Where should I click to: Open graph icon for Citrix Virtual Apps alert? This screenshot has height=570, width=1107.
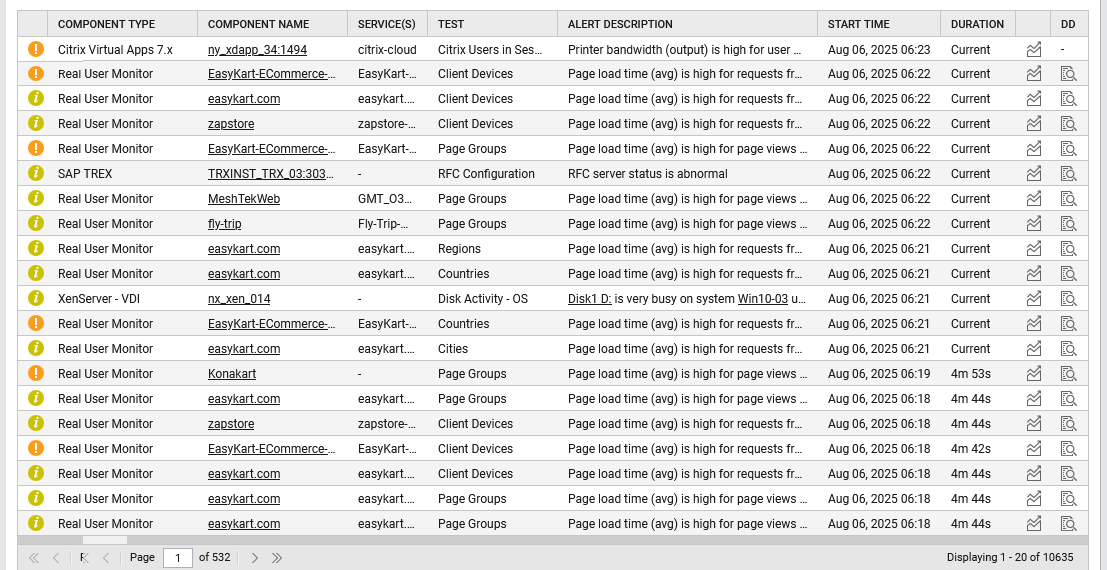tap(1034, 49)
